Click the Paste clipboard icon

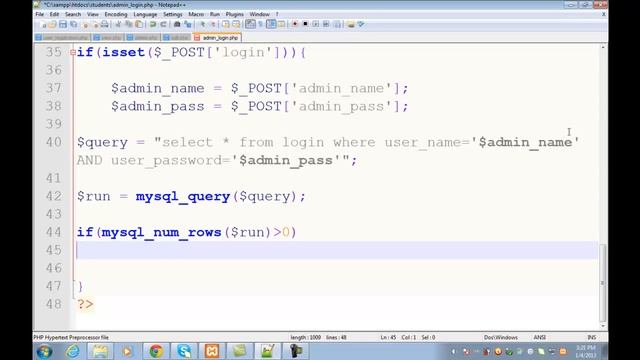click(139, 24)
